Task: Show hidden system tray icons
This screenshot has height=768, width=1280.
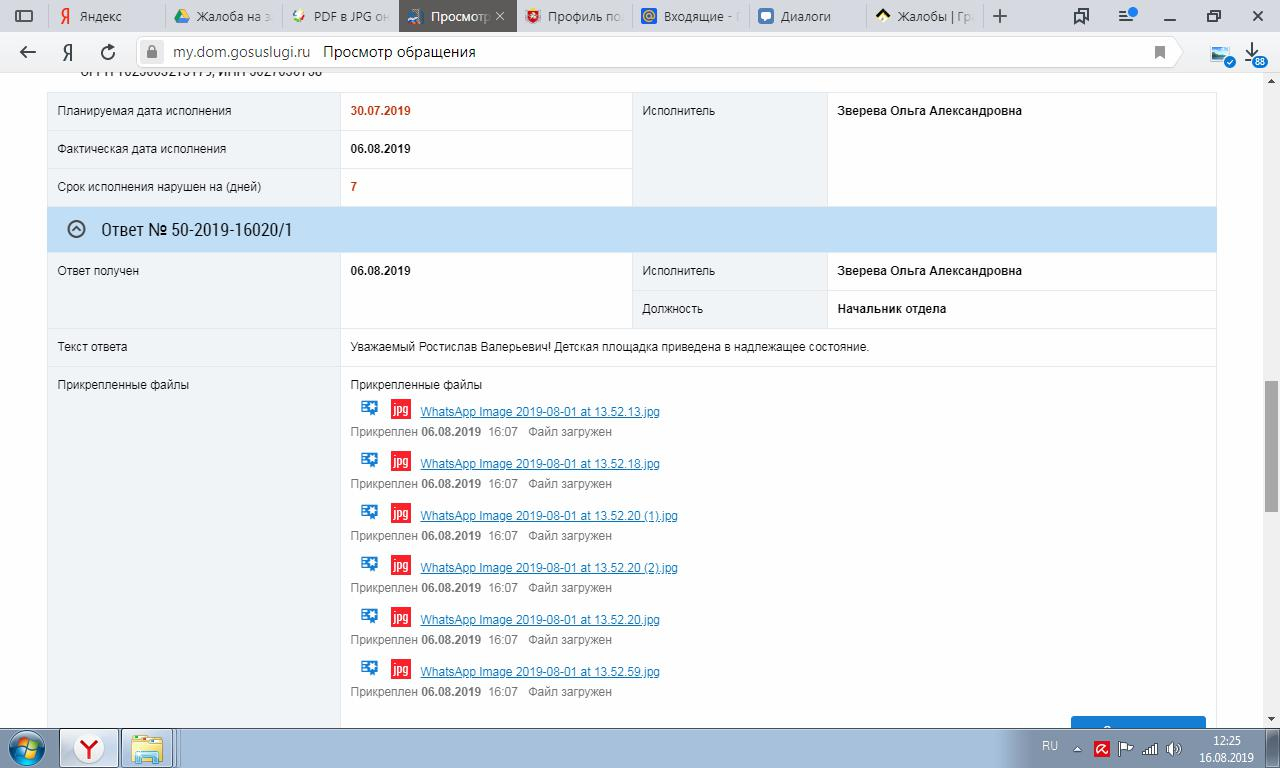Action: pyautogui.click(x=1077, y=748)
